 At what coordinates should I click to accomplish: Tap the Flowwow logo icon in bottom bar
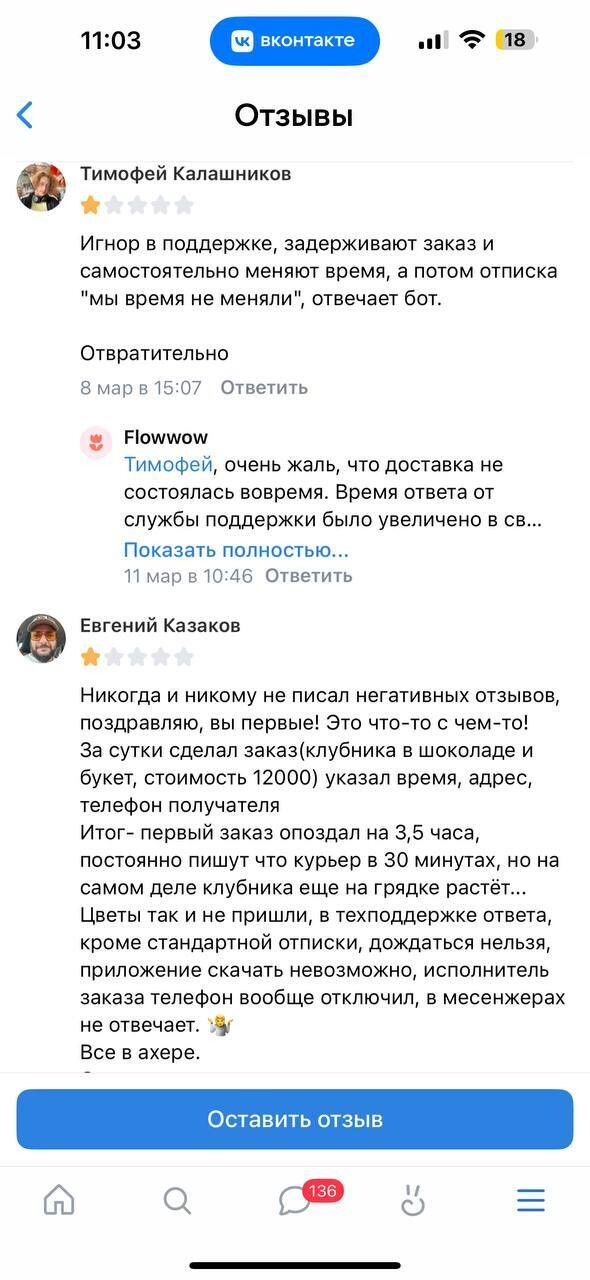[413, 1201]
